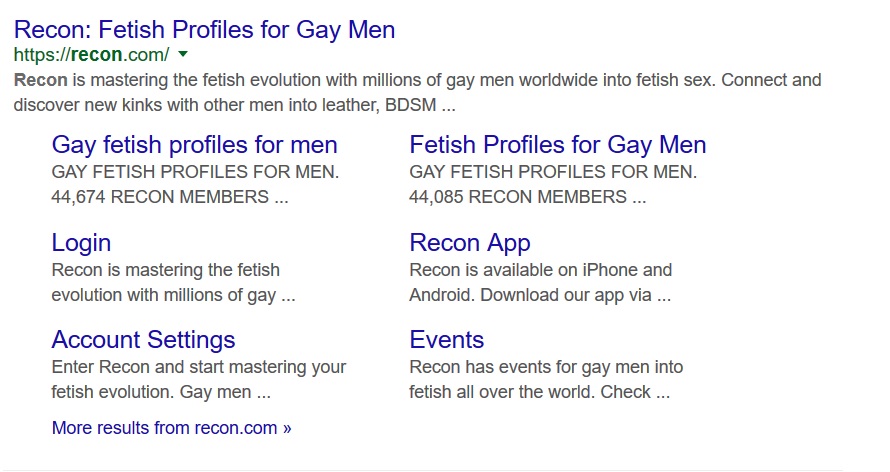Click the bold 'Recon' word starting the description

click(x=41, y=80)
